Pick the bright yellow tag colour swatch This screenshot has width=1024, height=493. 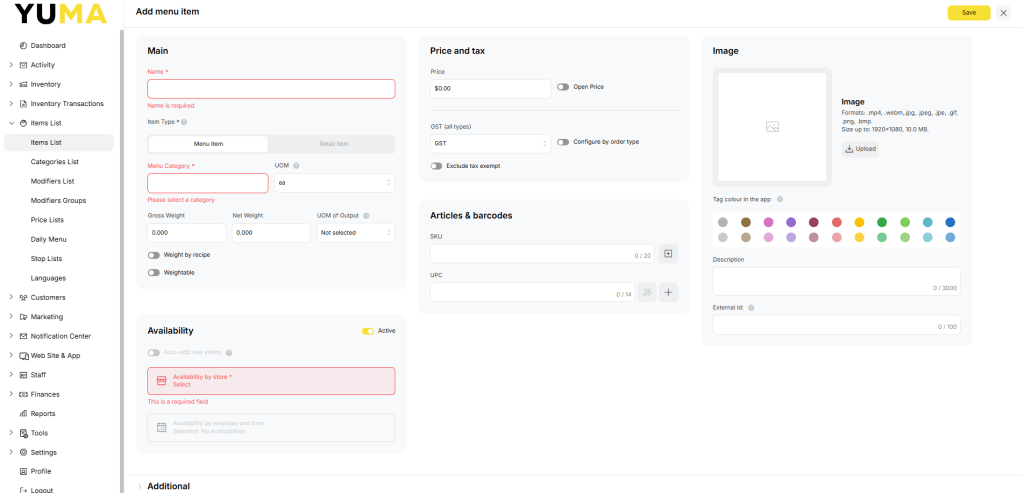point(859,223)
